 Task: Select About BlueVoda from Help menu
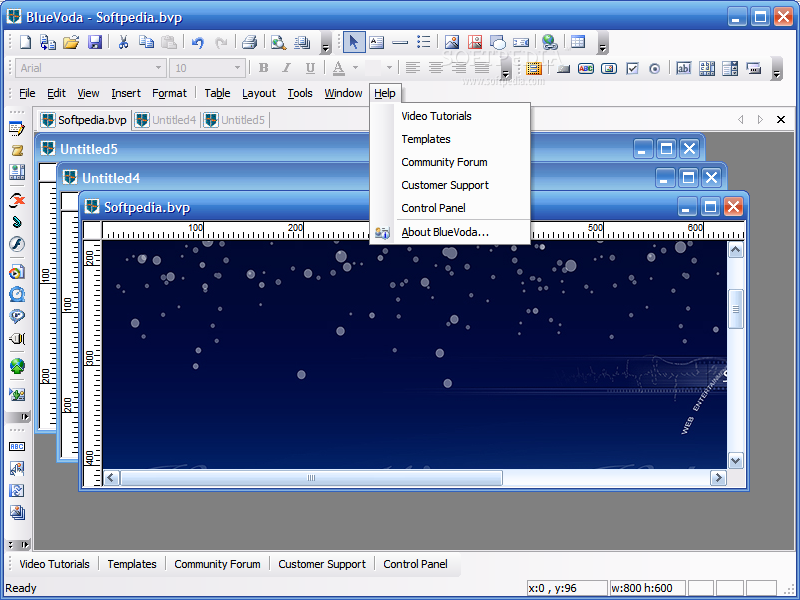[x=445, y=232]
